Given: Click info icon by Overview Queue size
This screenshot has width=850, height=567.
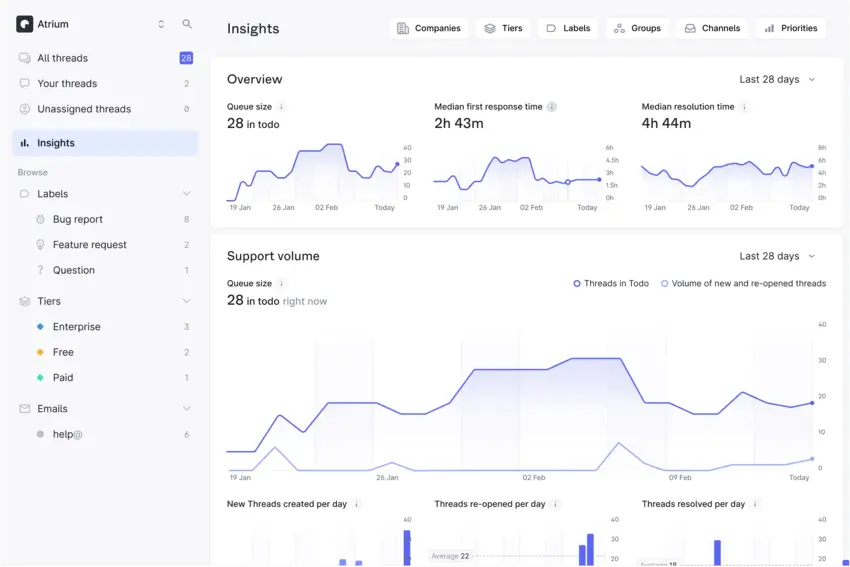Looking at the screenshot, I should coord(281,107).
